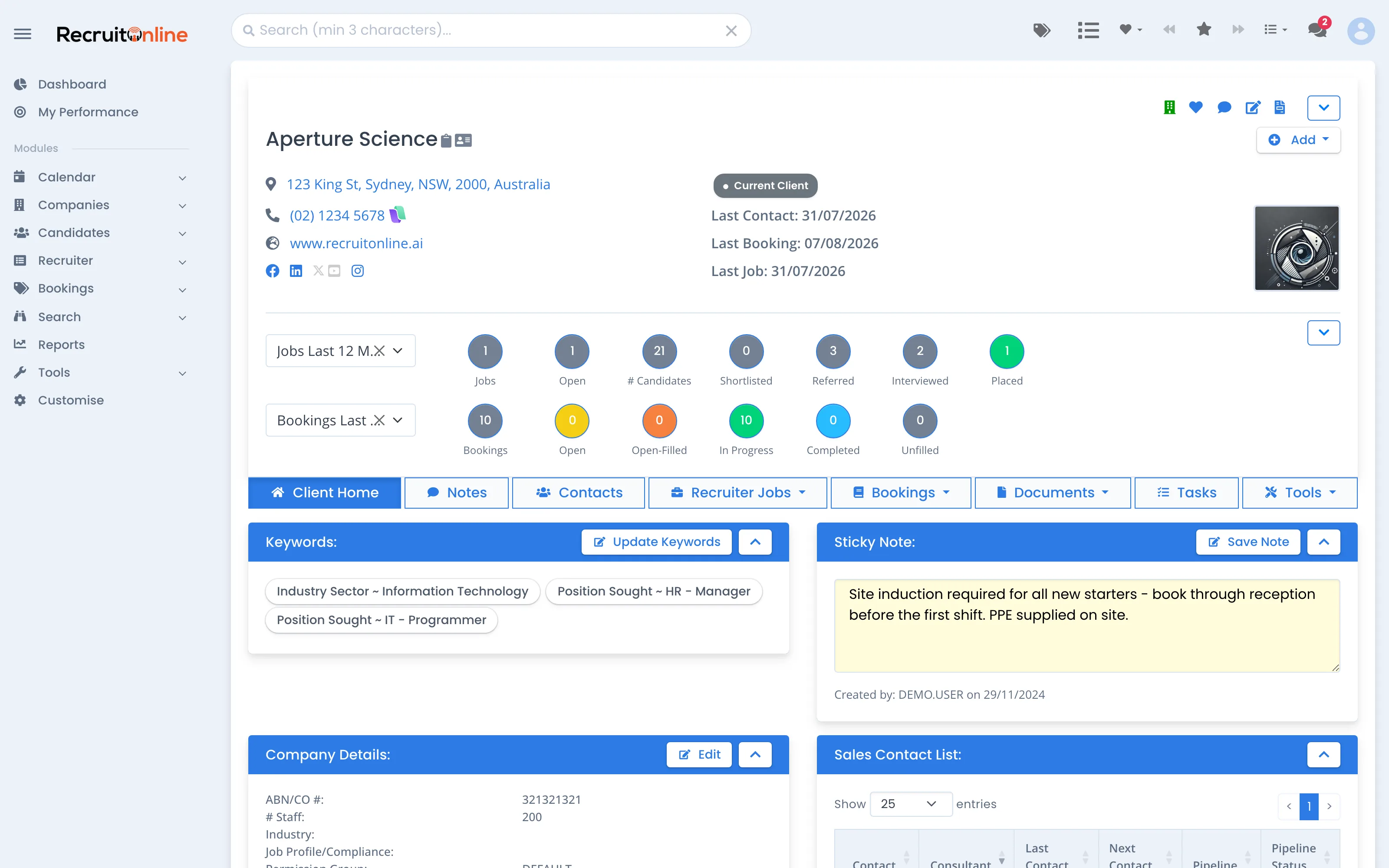Open the company Facebook icon
This screenshot has width=1389, height=868.
point(273,271)
